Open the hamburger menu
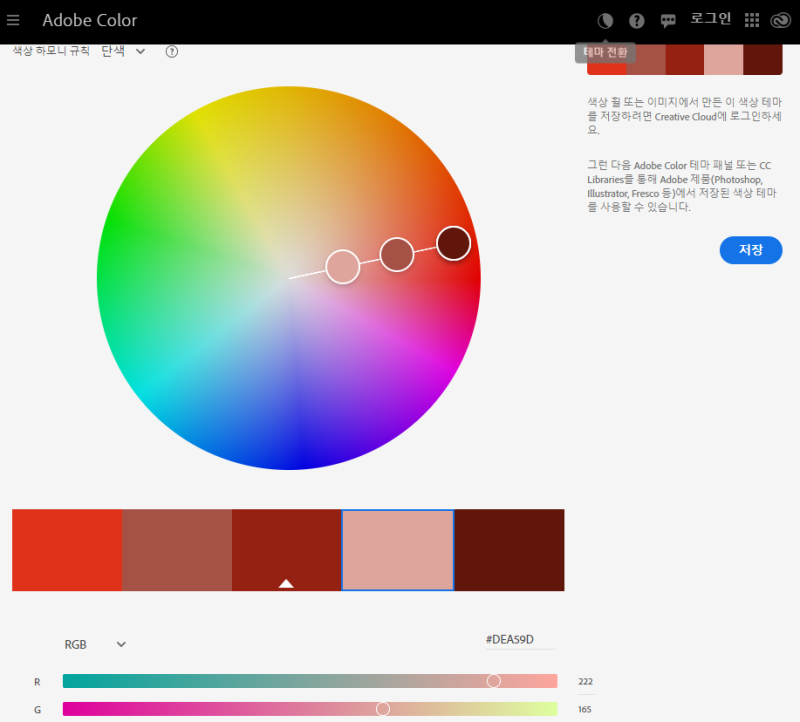 (x=13, y=20)
